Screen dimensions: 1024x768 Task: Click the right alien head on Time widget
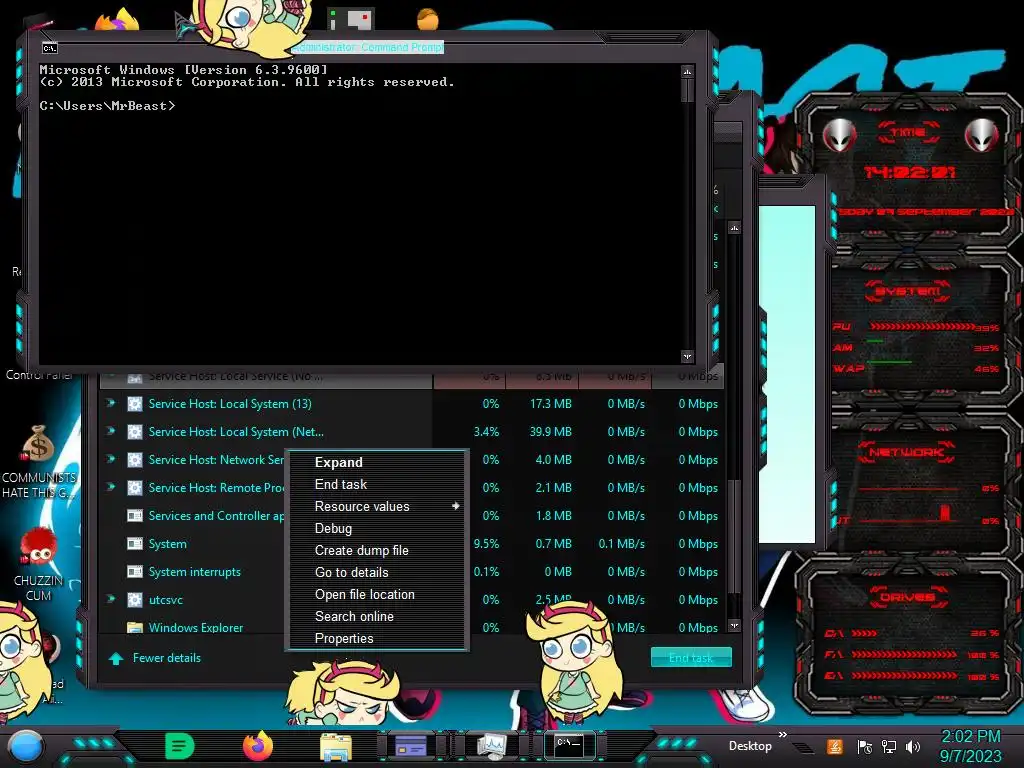pyautogui.click(x=982, y=136)
